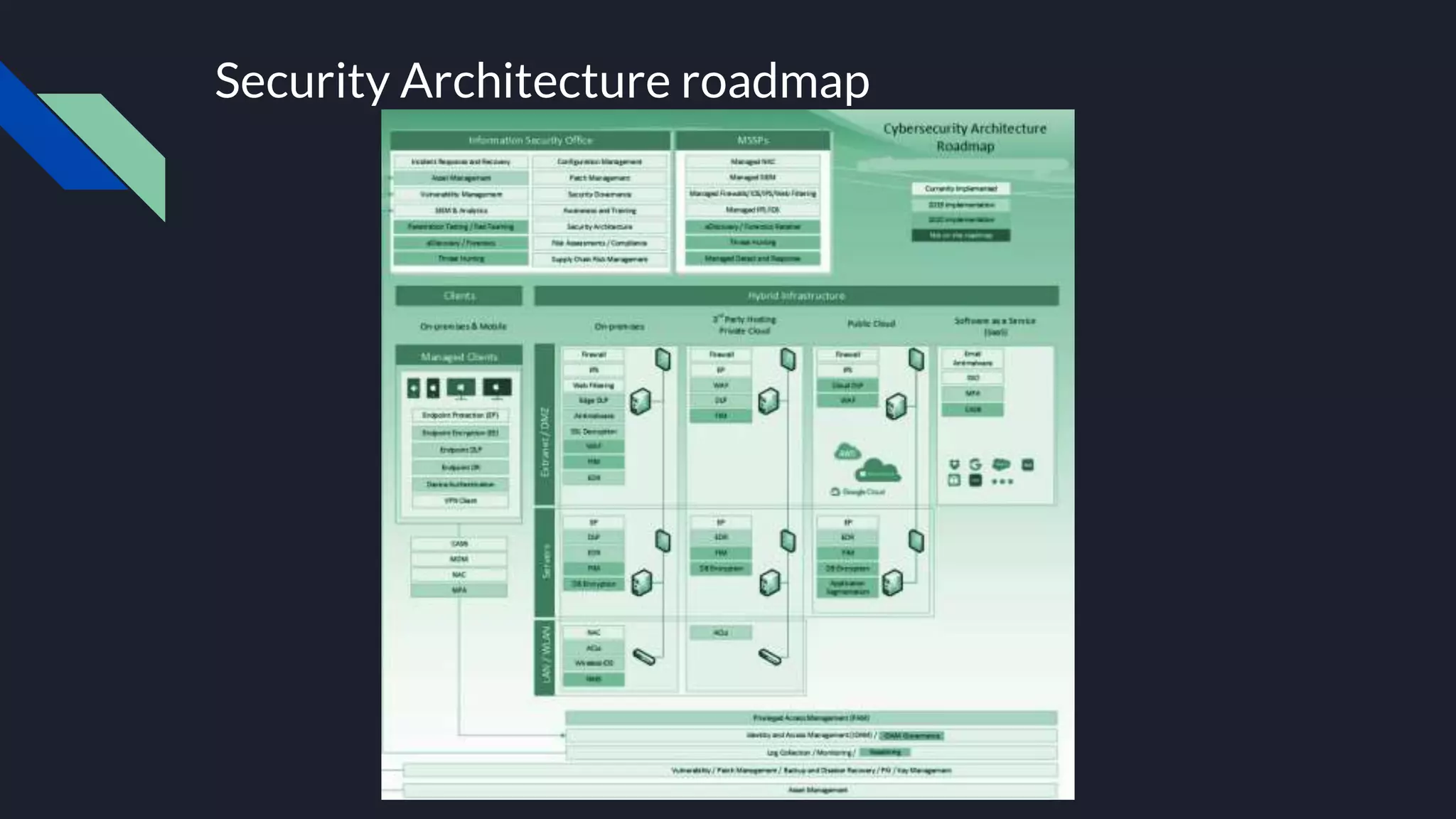Click the Currently Implemented legend swatch
The height and width of the screenshot is (819, 1456).
[960, 188]
